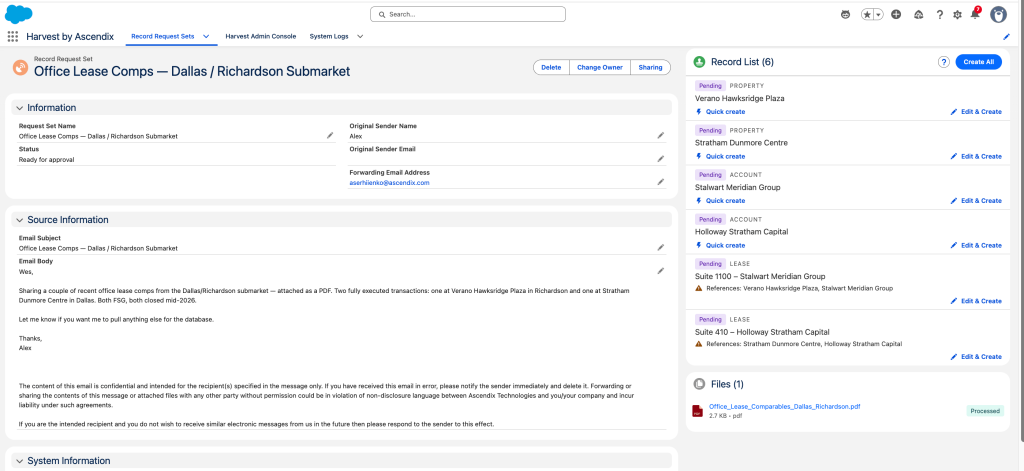
Task: Click the Processed status badge
Action: click(x=985, y=411)
